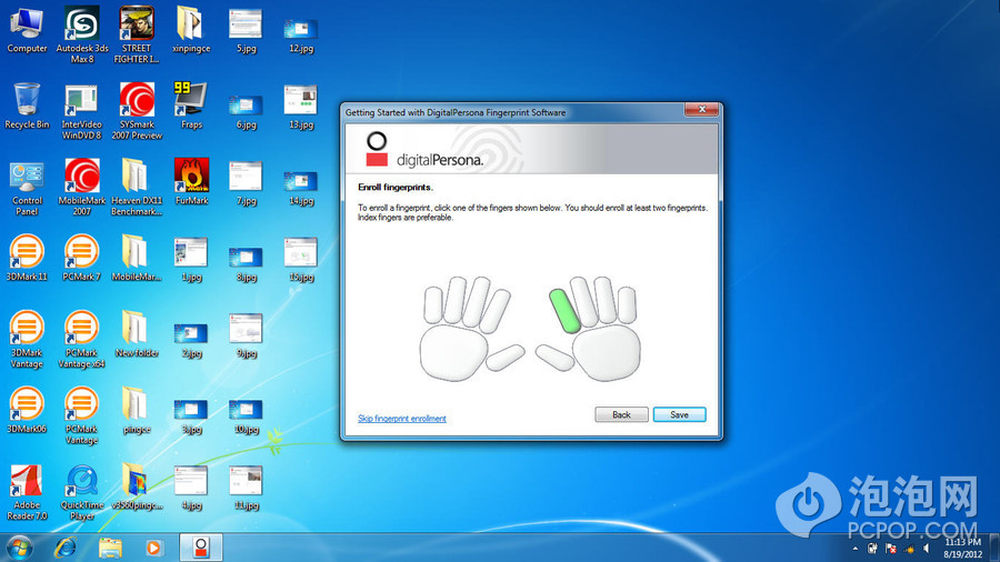Launch PCMark Vantage x64
1000x562 pixels.
(82, 339)
